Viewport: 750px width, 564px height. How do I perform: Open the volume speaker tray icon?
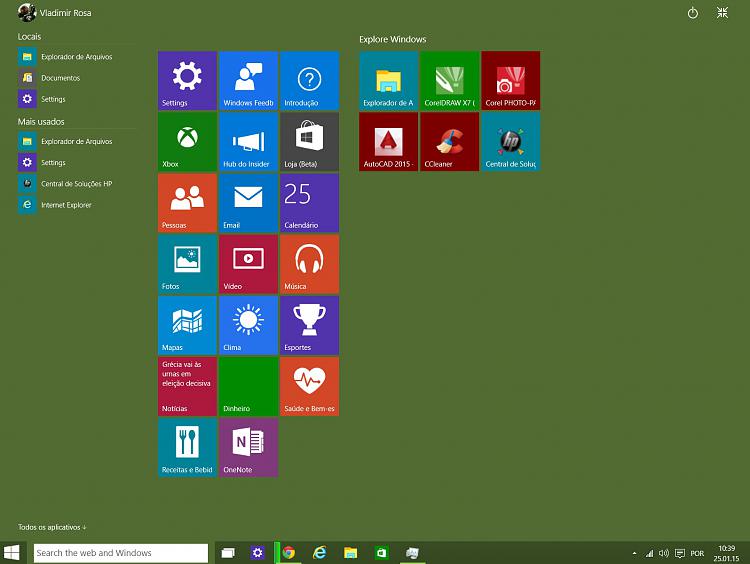coord(663,553)
